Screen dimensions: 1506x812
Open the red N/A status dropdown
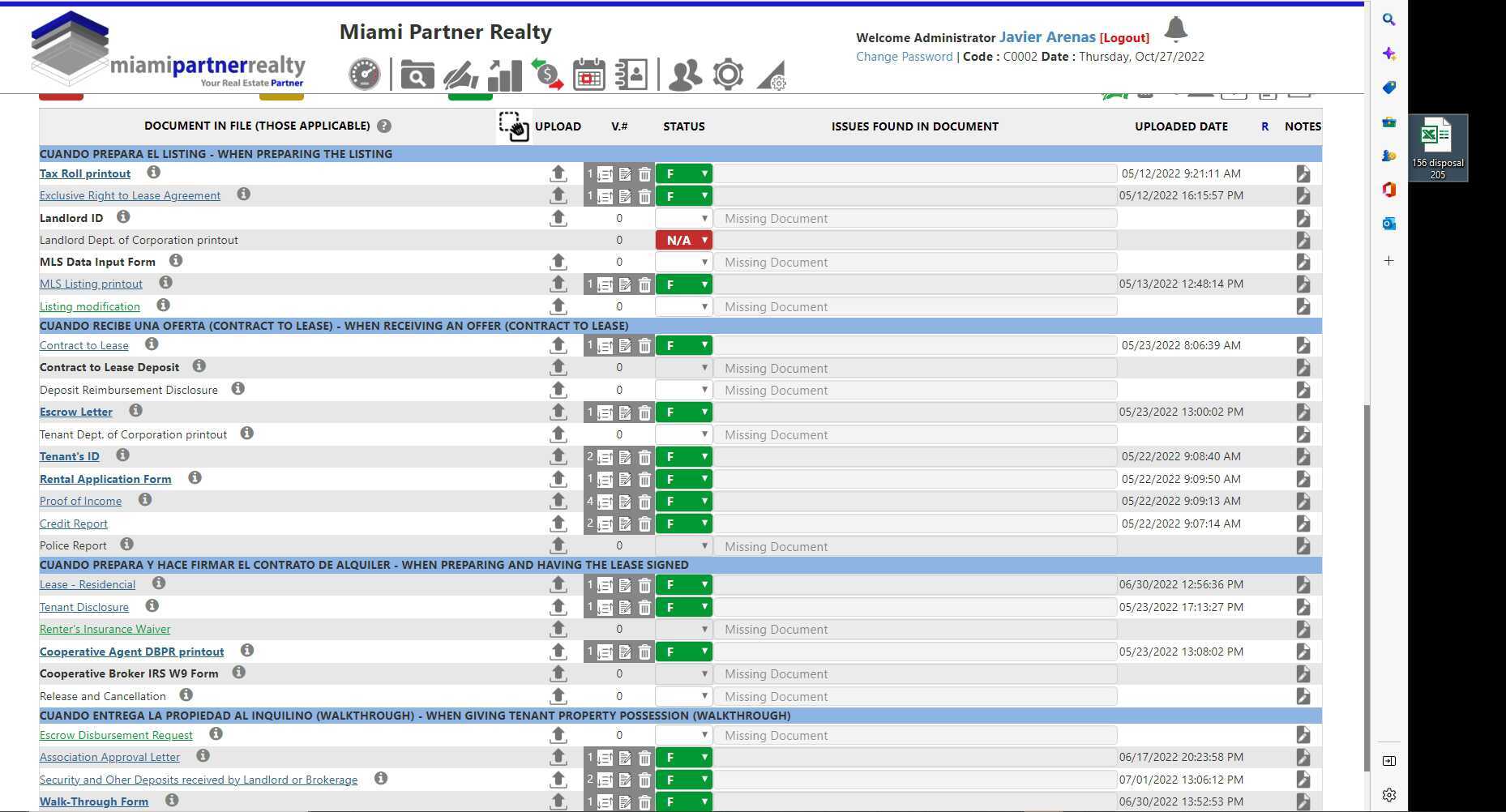pos(683,241)
